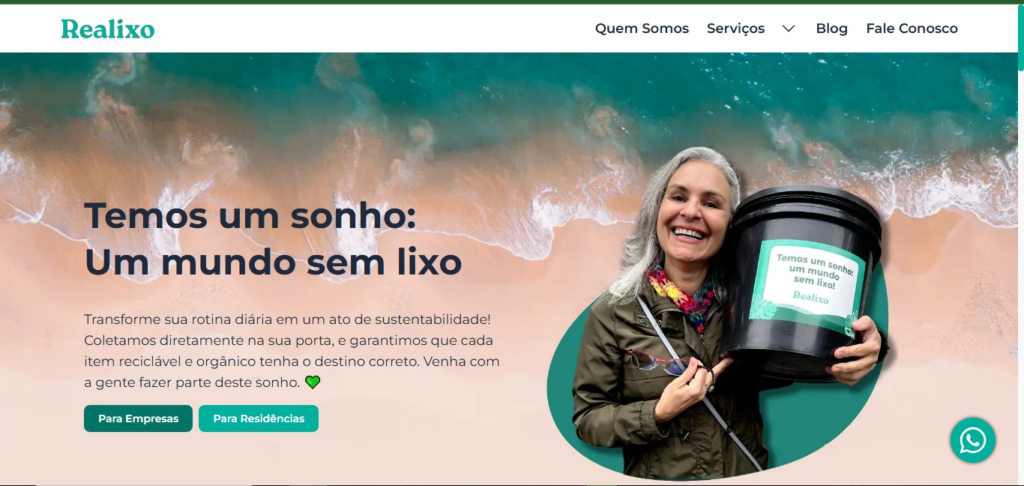Click the "Transforme sua rotina diária" paragraph

[x=291, y=351]
